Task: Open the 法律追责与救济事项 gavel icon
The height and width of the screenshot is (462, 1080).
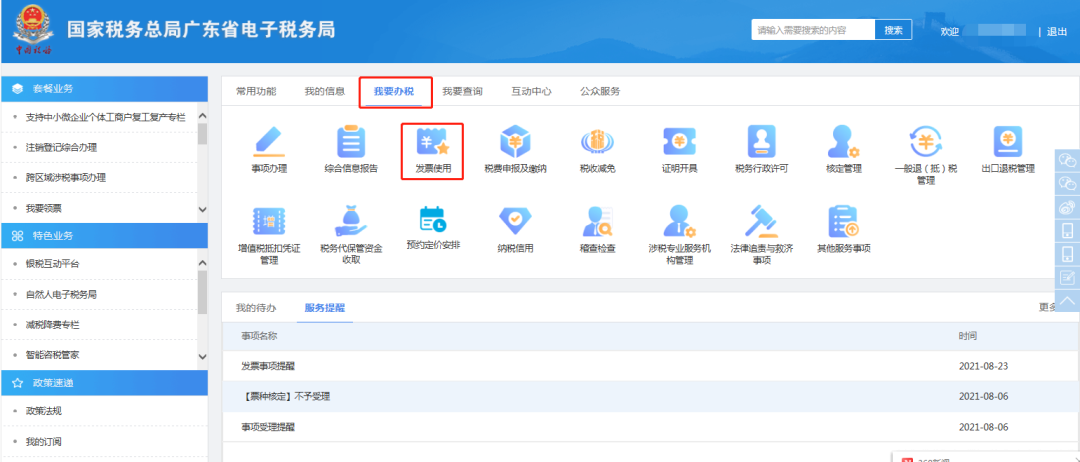Action: pyautogui.click(x=761, y=221)
